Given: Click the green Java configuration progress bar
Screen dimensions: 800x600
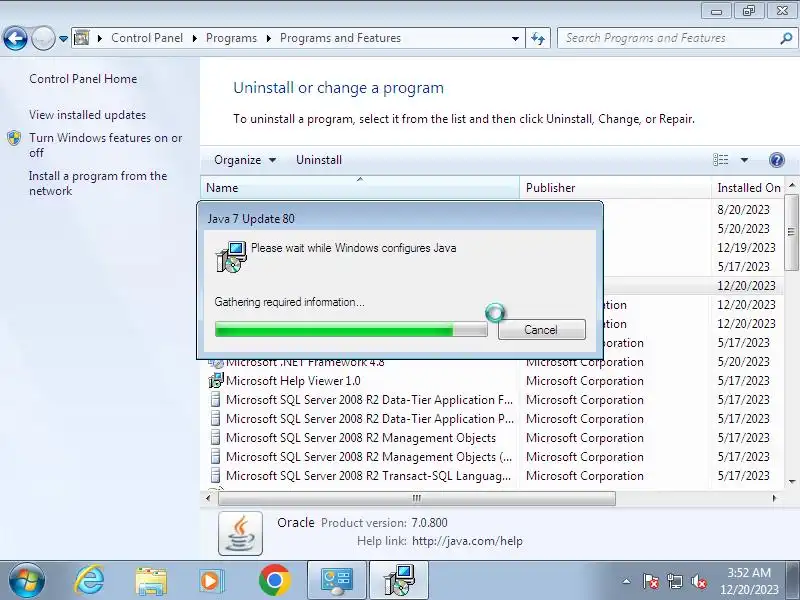Looking at the screenshot, I should pos(351,330).
